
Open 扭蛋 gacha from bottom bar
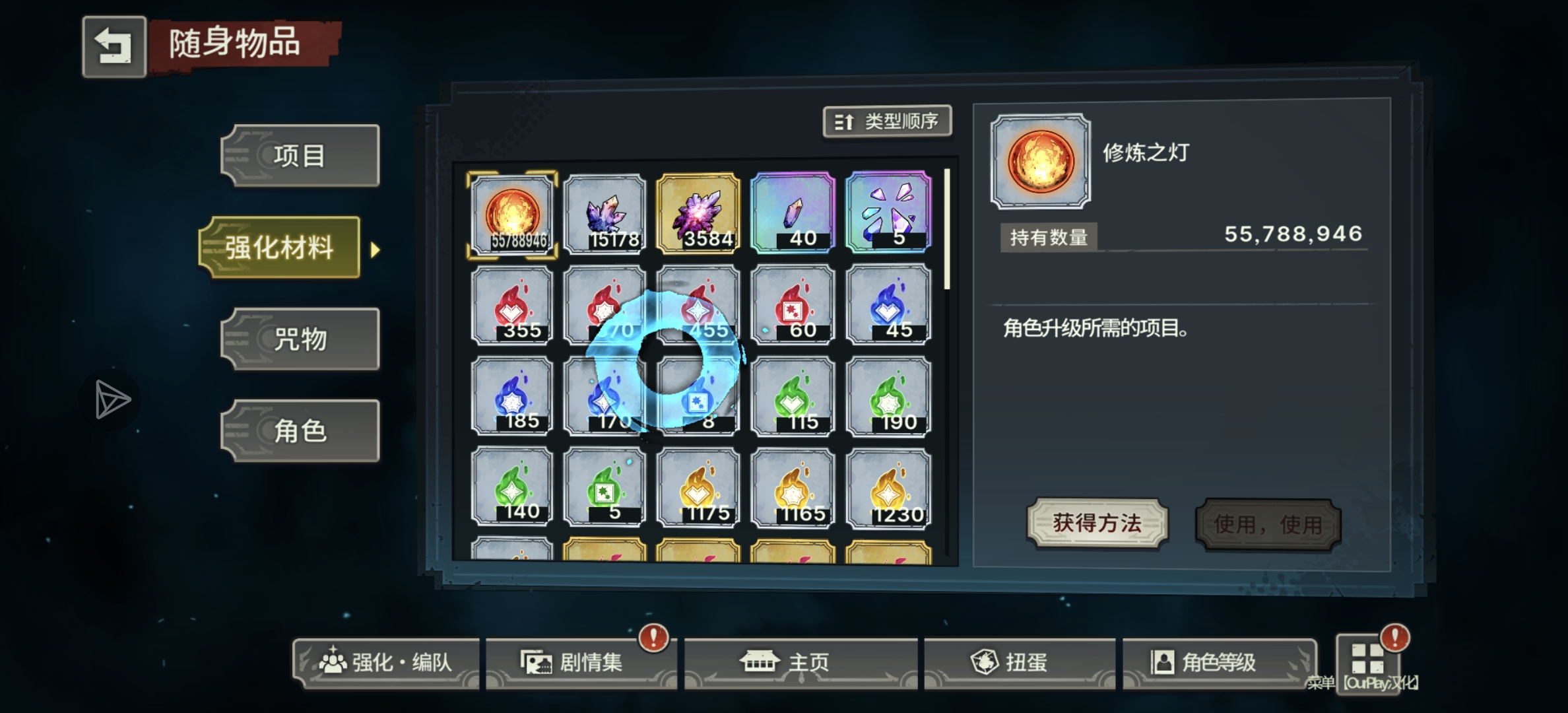(1020, 663)
